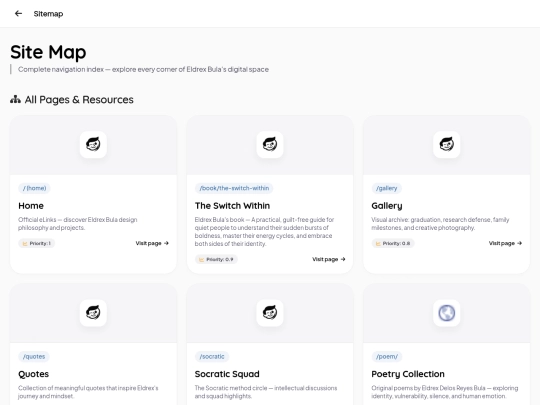
Task: Click the Socratic method circle description
Action: coord(266,392)
